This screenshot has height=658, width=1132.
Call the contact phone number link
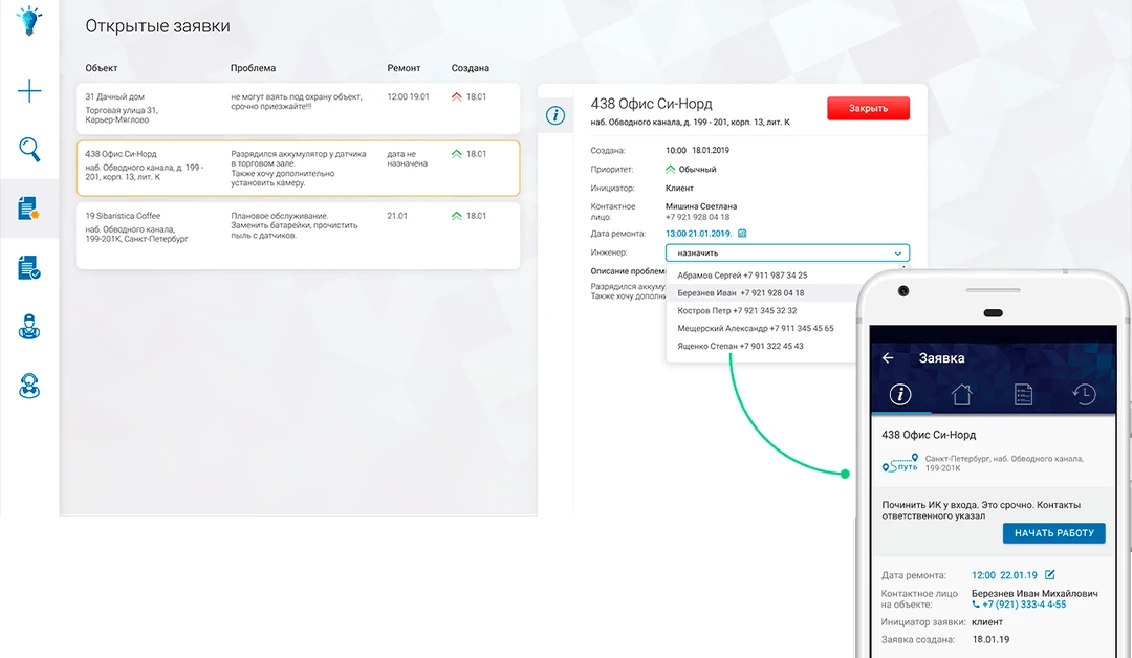pyautogui.click(x=1018, y=605)
